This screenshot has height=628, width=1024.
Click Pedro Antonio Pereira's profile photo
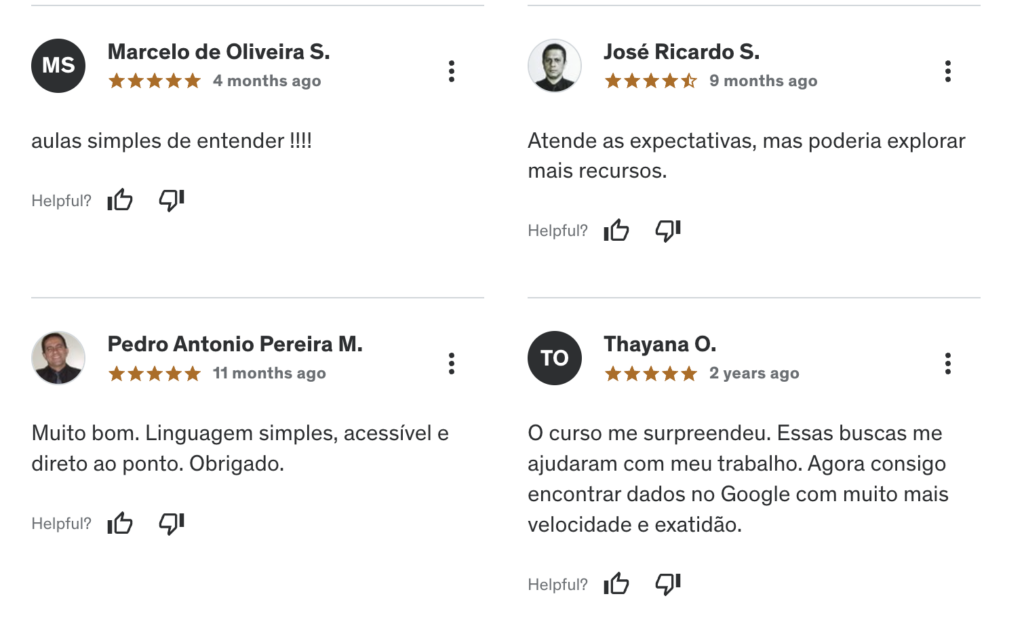(58, 358)
